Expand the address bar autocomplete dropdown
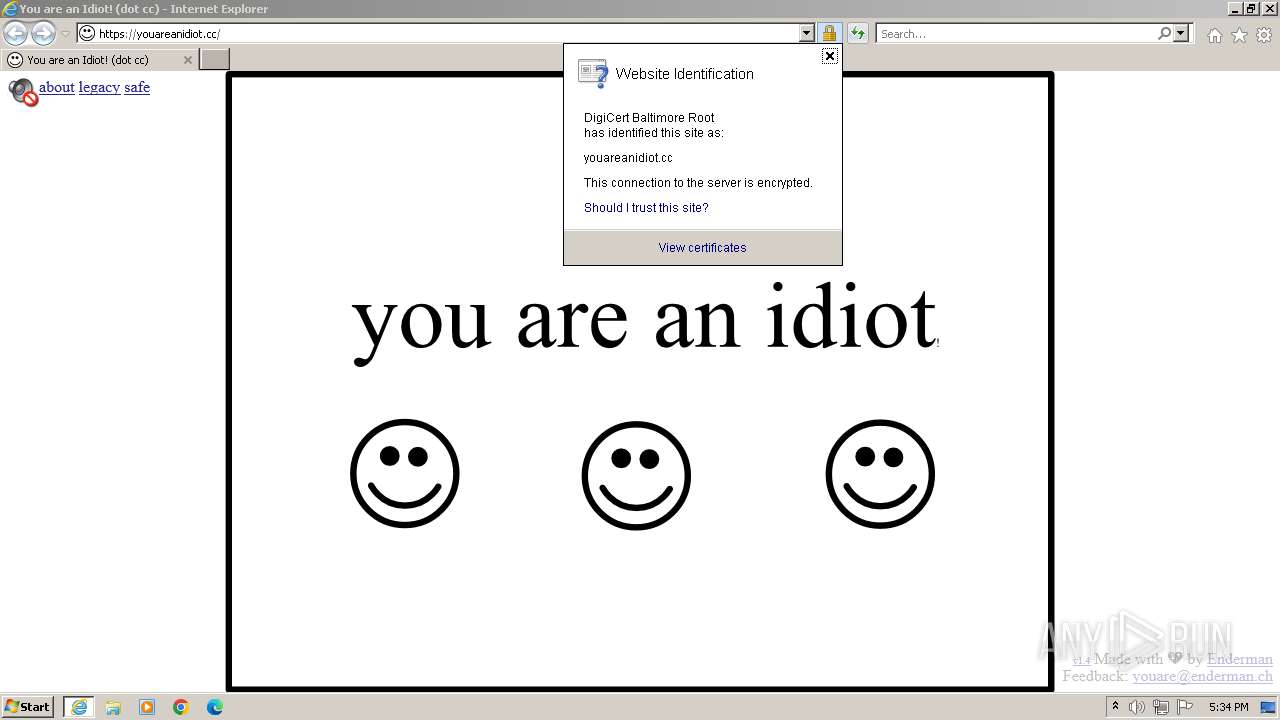The width and height of the screenshot is (1280, 720). click(807, 33)
